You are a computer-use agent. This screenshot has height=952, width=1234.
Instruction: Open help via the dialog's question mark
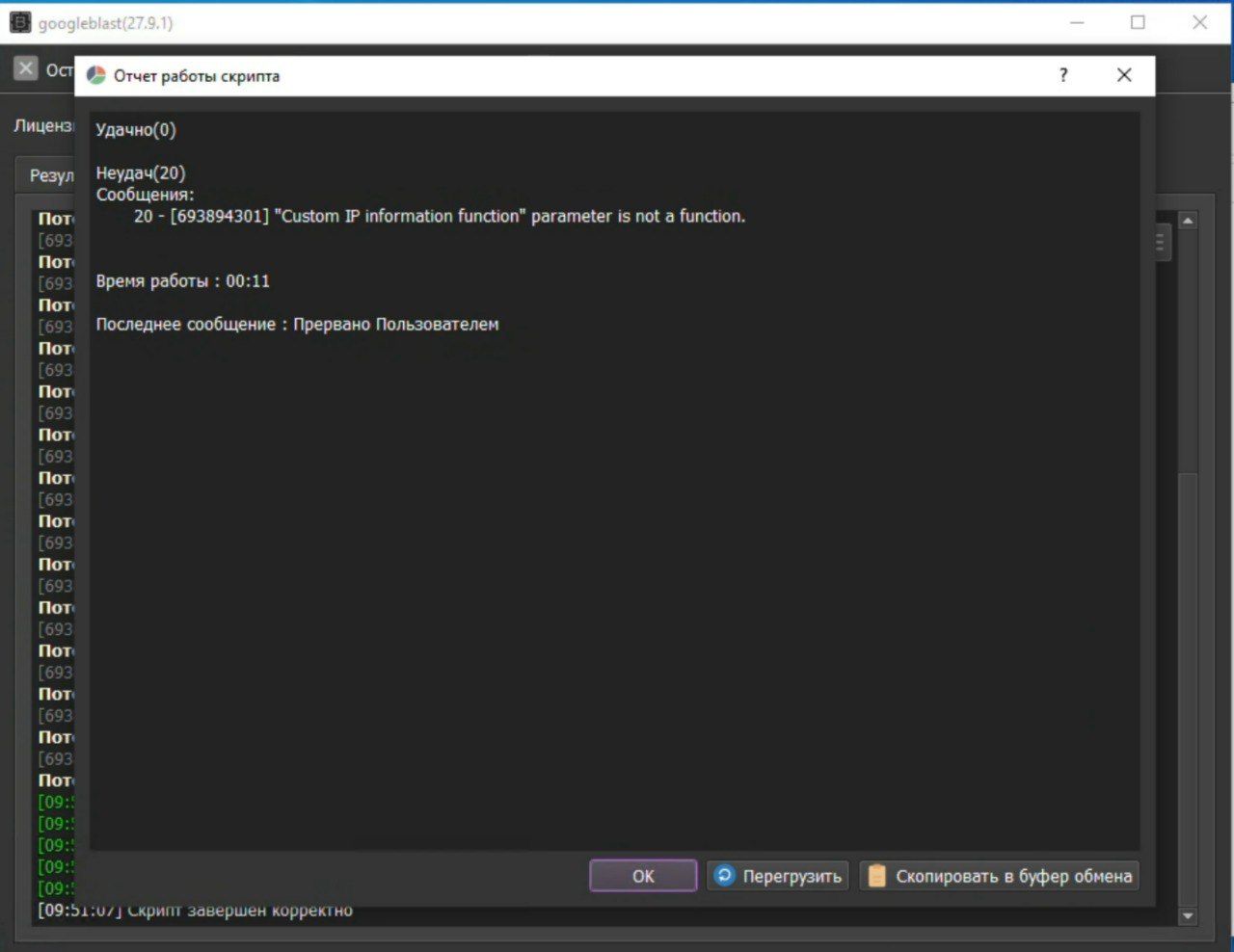pos(1063,75)
